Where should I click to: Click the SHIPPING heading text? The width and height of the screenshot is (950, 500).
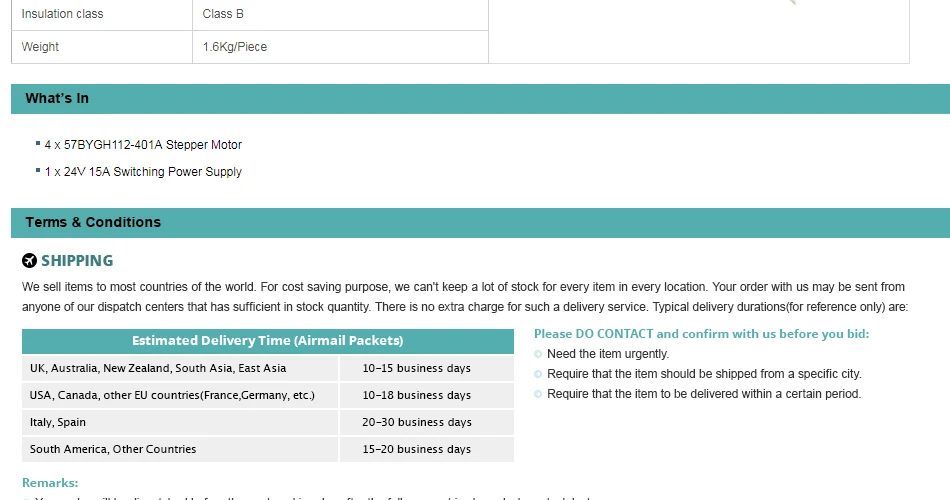(77, 261)
